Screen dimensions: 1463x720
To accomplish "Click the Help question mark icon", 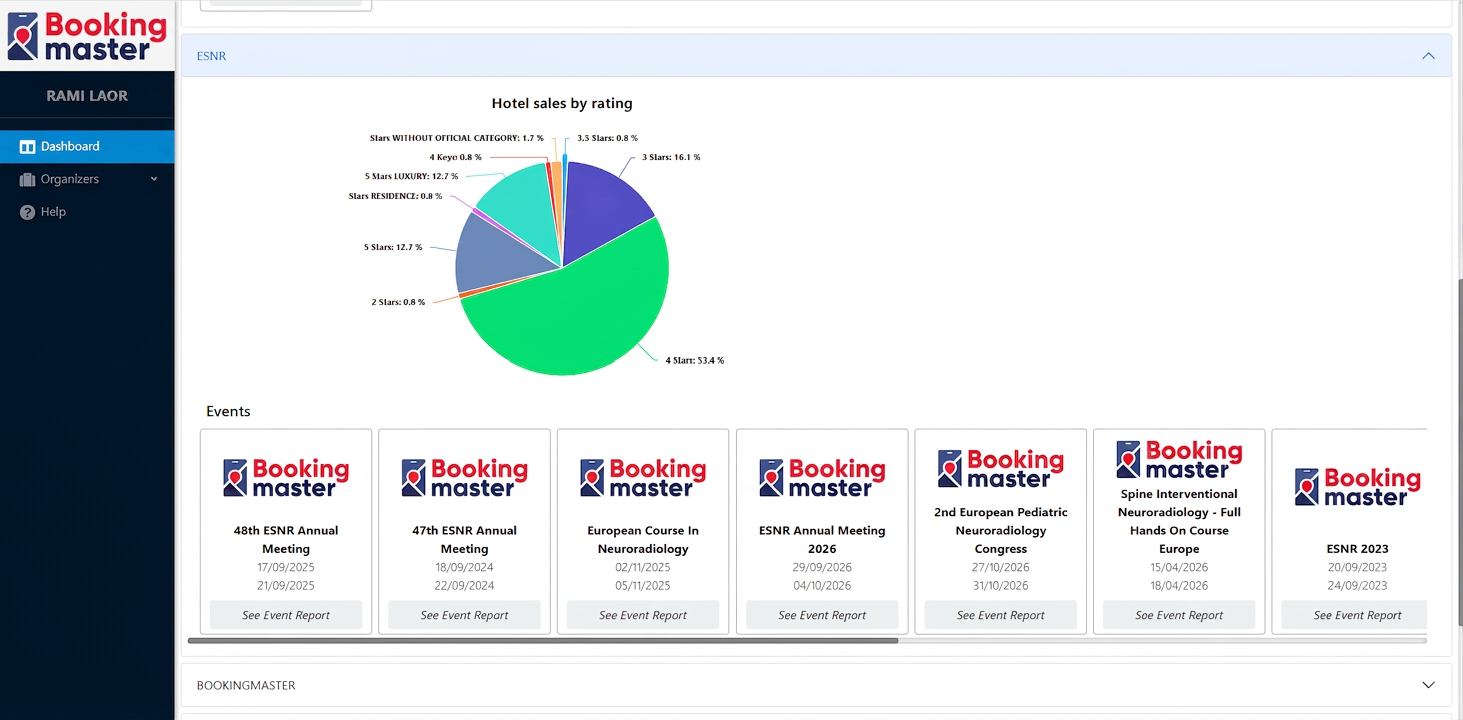I will click(x=28, y=212).
